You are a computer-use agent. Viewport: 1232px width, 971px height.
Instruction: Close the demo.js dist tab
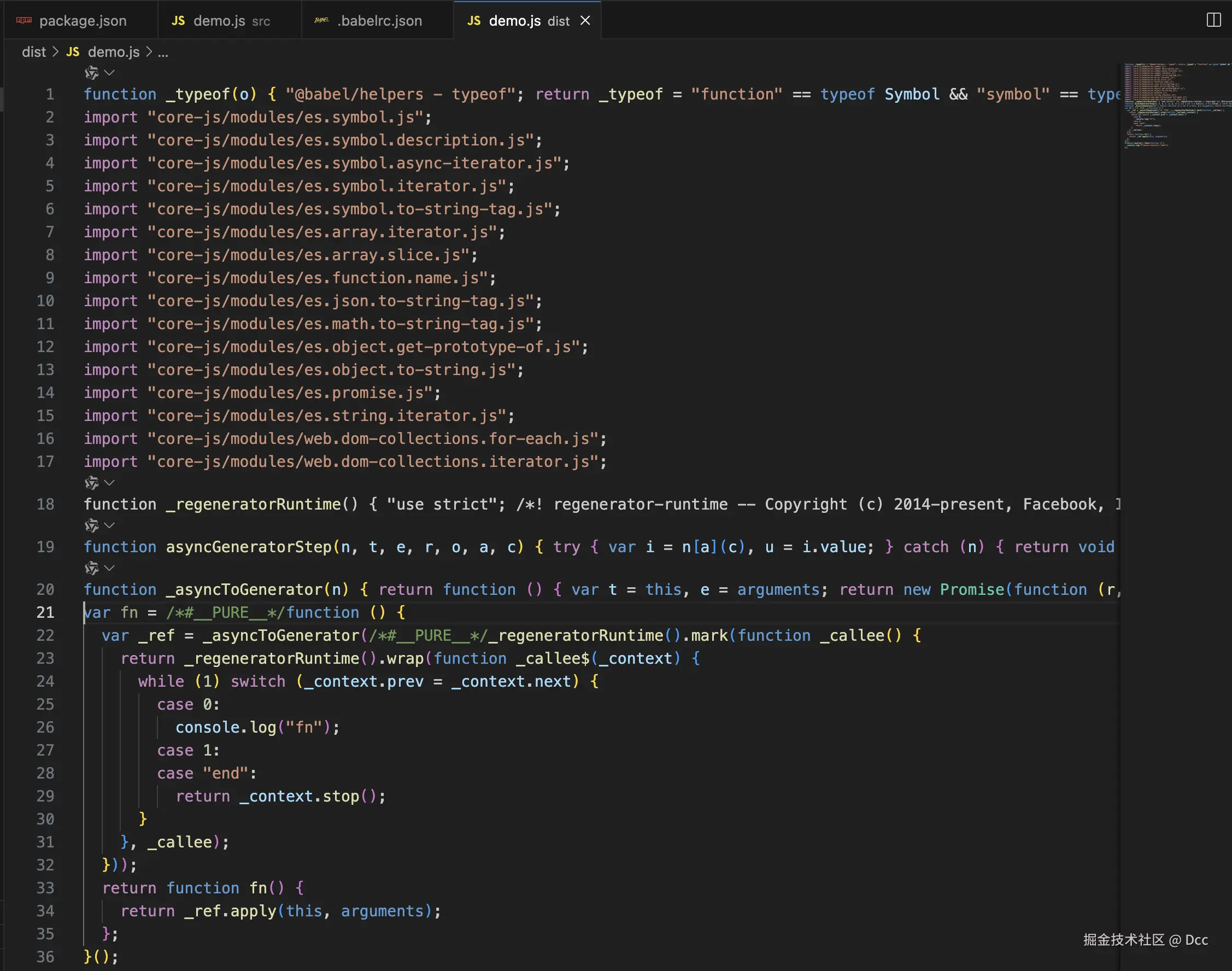point(585,20)
